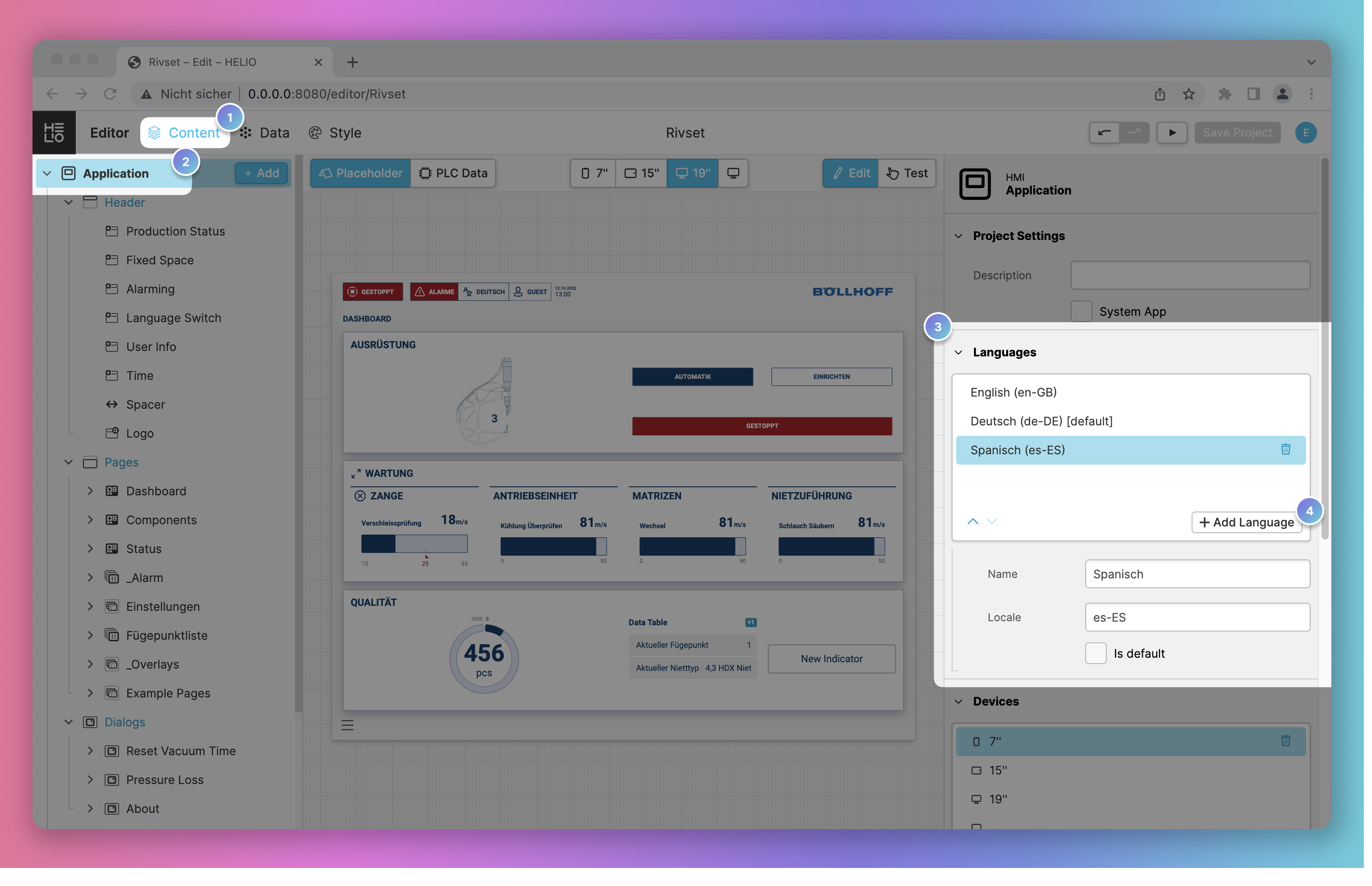Collapse the Header tree node

click(69, 203)
